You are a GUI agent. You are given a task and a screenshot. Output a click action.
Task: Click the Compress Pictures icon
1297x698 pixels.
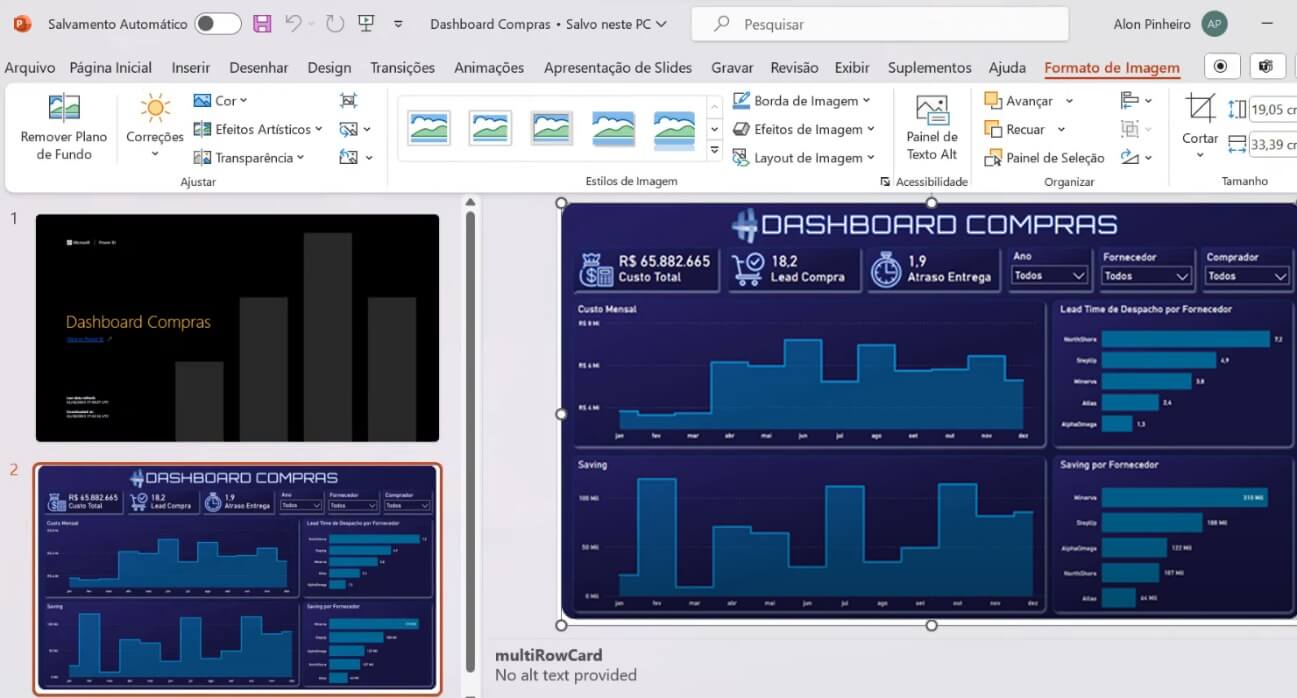(x=348, y=101)
